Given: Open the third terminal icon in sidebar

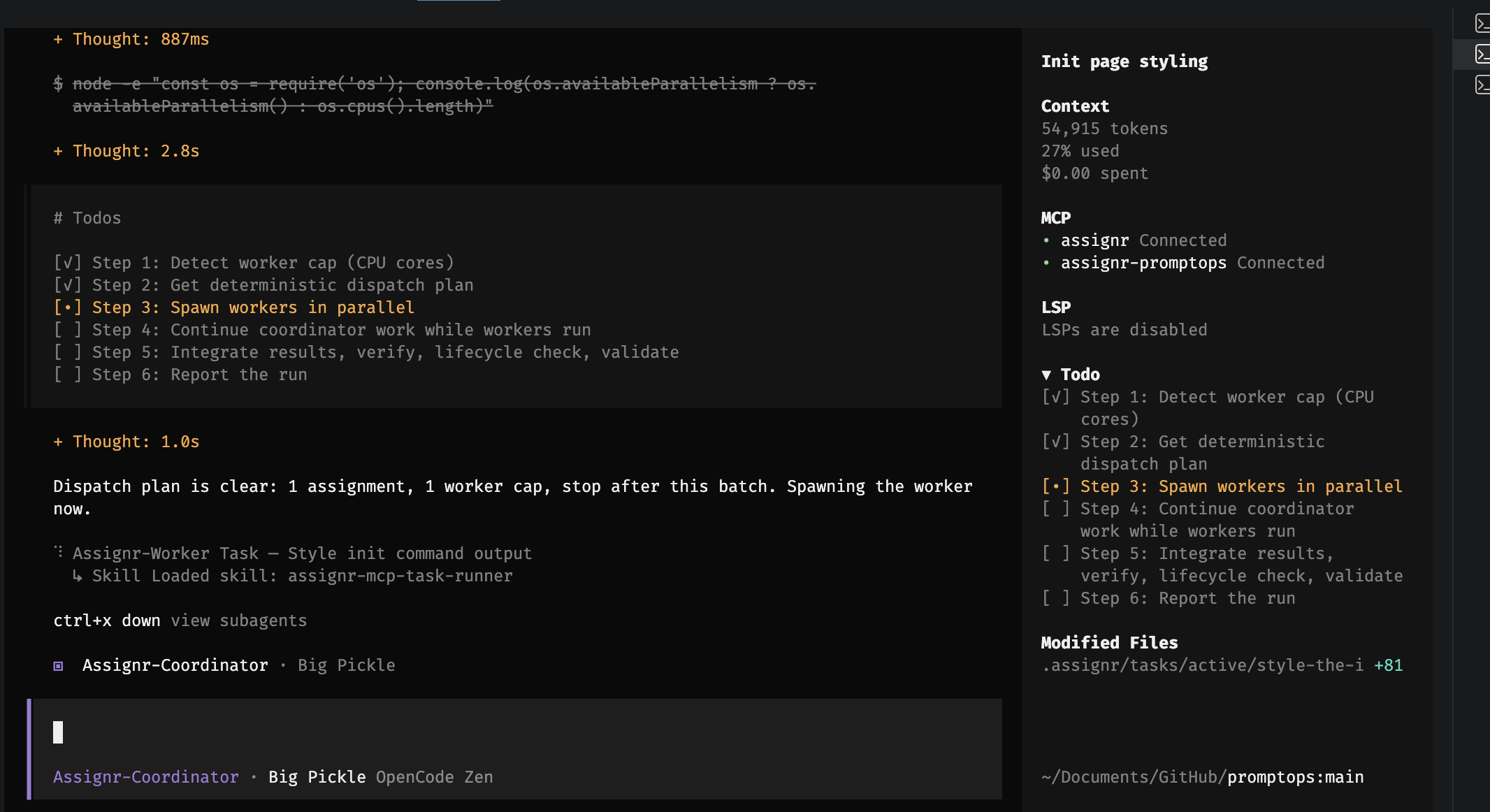Looking at the screenshot, I should tap(1482, 85).
